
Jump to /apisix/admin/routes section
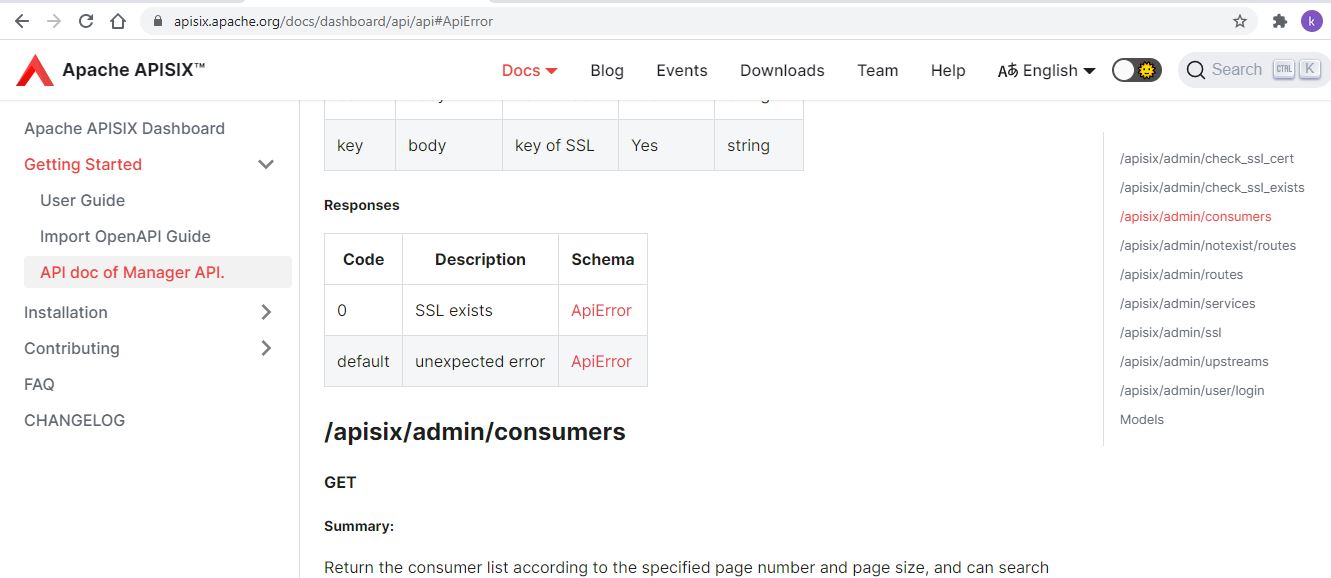pyautogui.click(x=1182, y=274)
